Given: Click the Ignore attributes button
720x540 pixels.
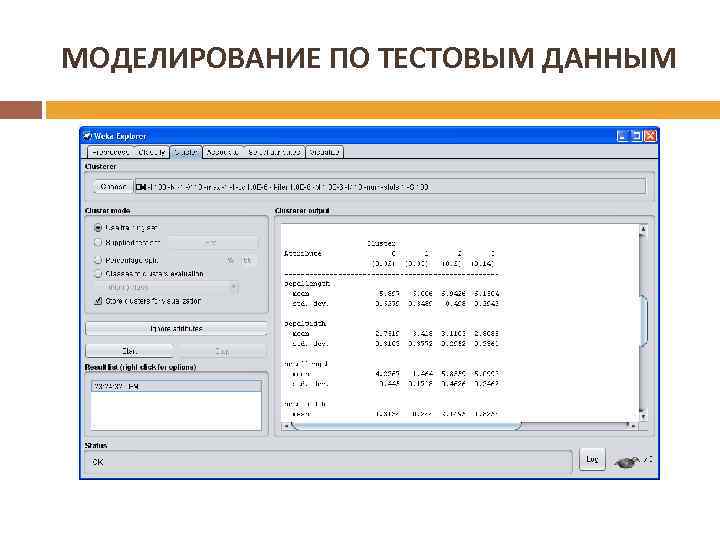Looking at the screenshot, I should tap(176, 328).
